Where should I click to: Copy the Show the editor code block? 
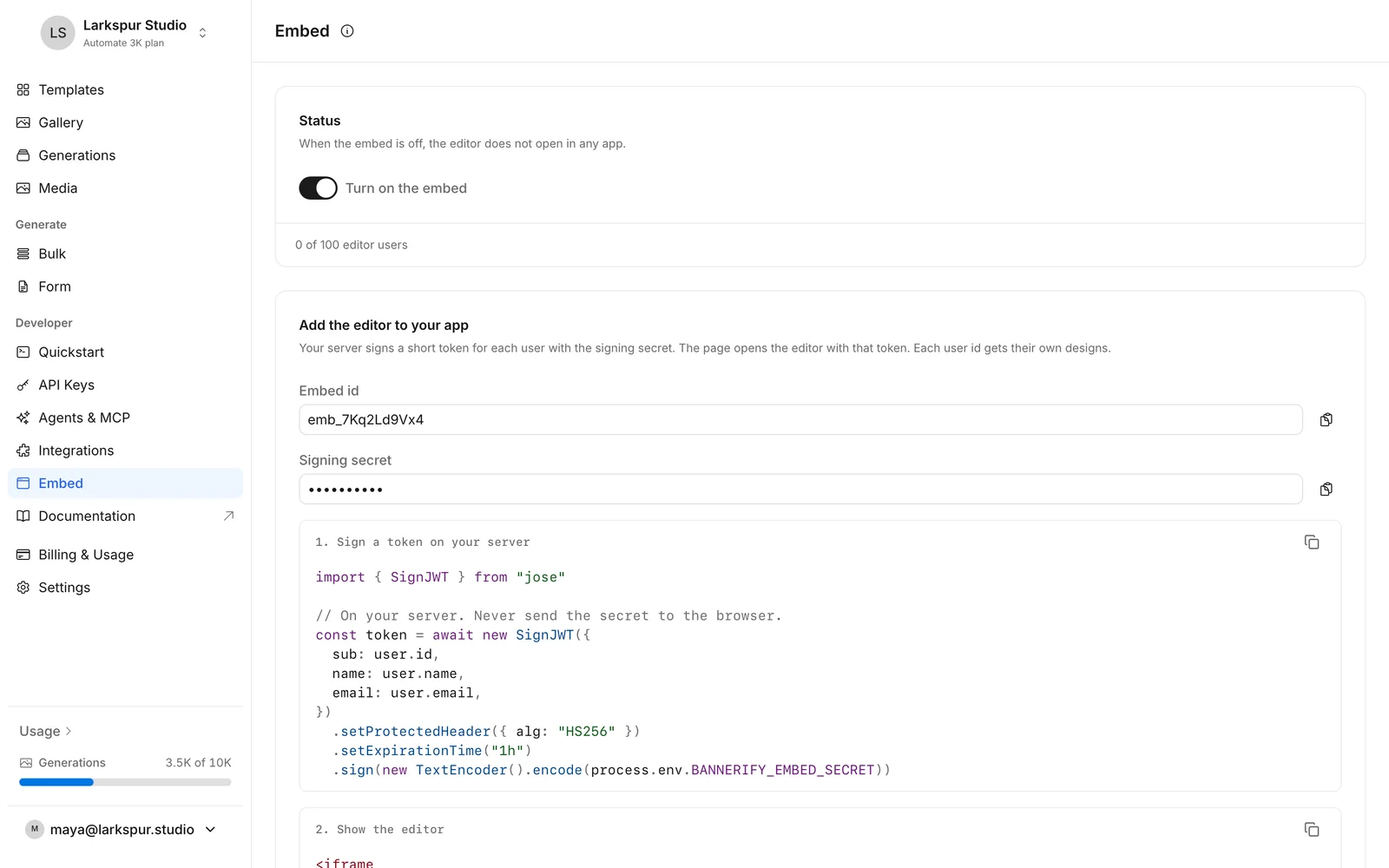(1312, 830)
